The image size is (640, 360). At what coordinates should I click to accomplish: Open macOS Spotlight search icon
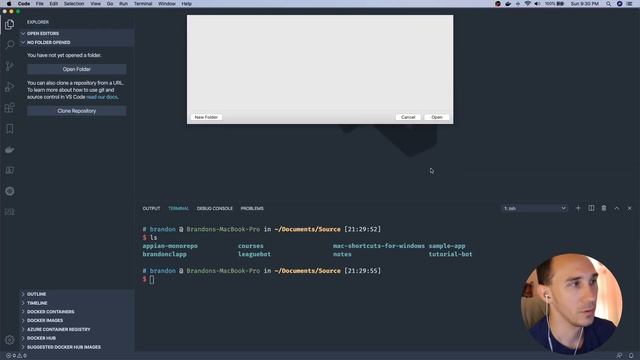click(608, 4)
